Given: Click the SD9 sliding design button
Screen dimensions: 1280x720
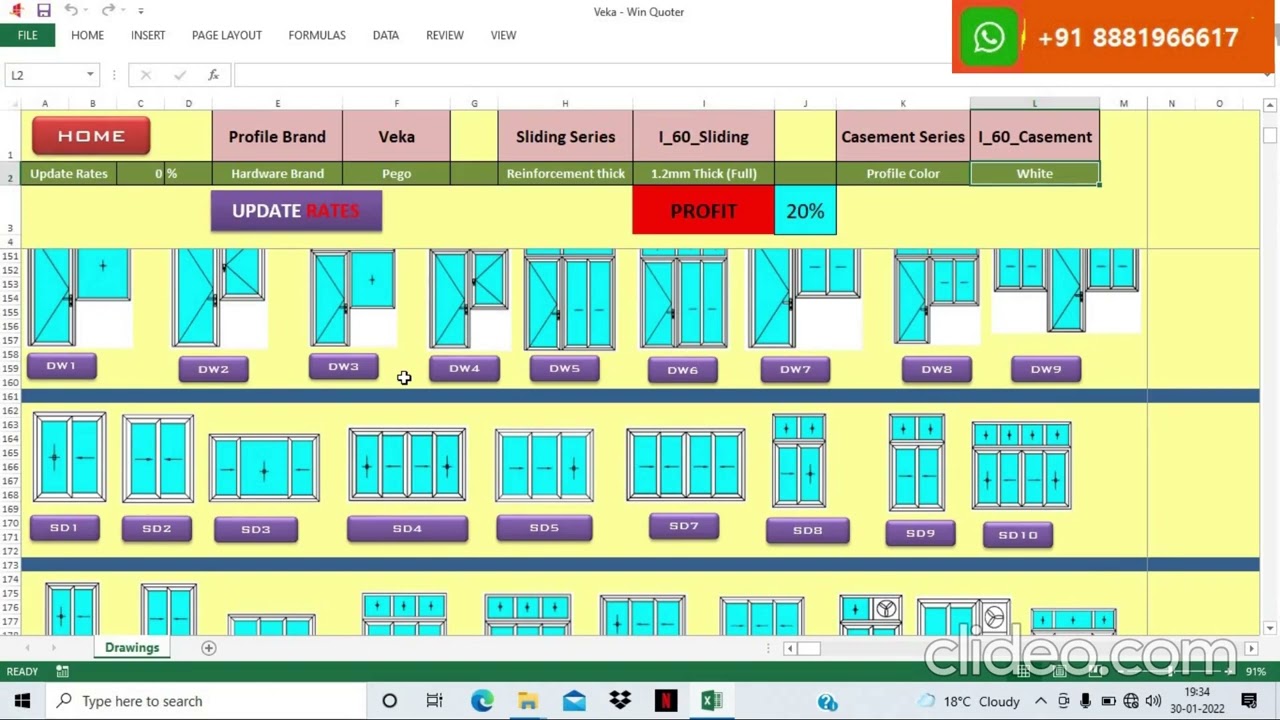Looking at the screenshot, I should click(x=921, y=533).
